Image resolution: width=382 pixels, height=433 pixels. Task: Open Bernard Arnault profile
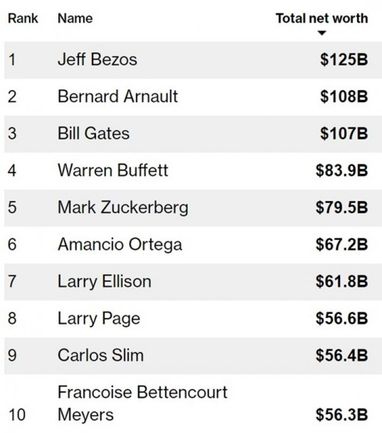tap(118, 97)
